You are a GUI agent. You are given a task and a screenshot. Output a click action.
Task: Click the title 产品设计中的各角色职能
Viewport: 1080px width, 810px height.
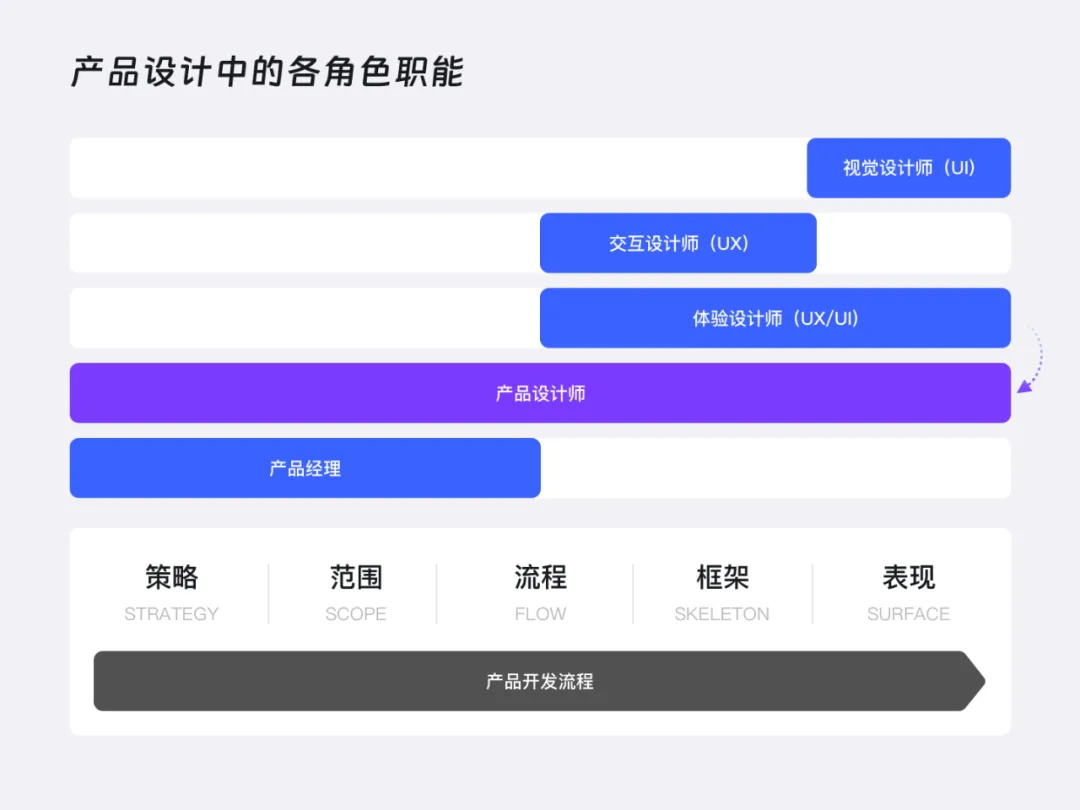click(266, 72)
